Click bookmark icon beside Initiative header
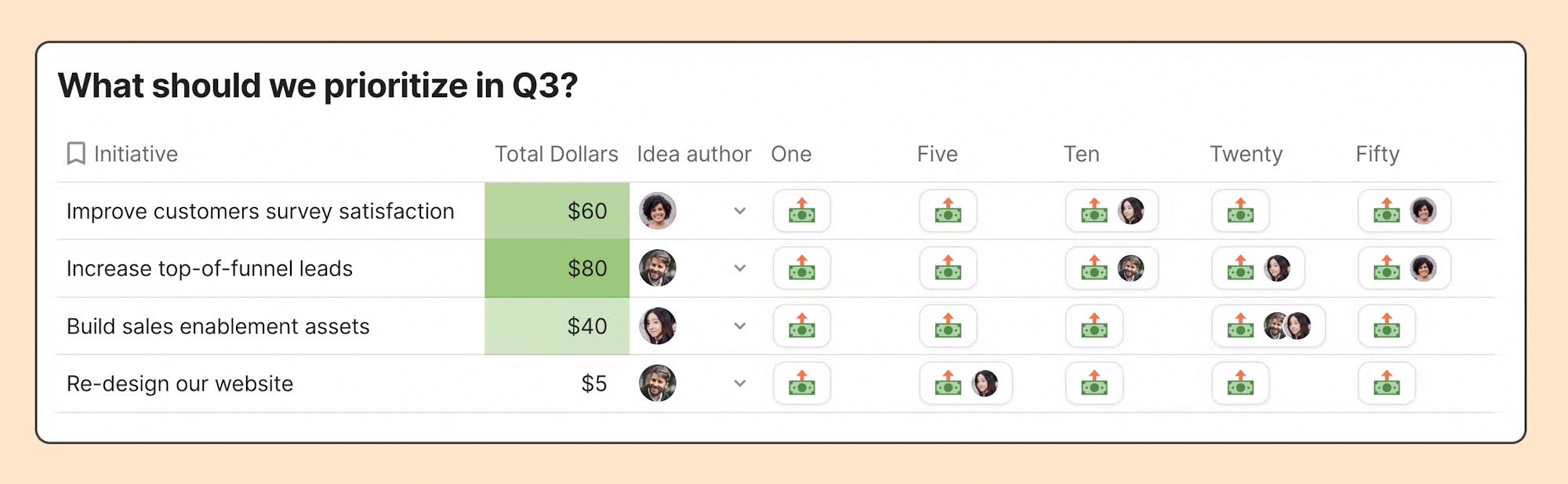This screenshot has width=1568, height=484. pyautogui.click(x=76, y=154)
